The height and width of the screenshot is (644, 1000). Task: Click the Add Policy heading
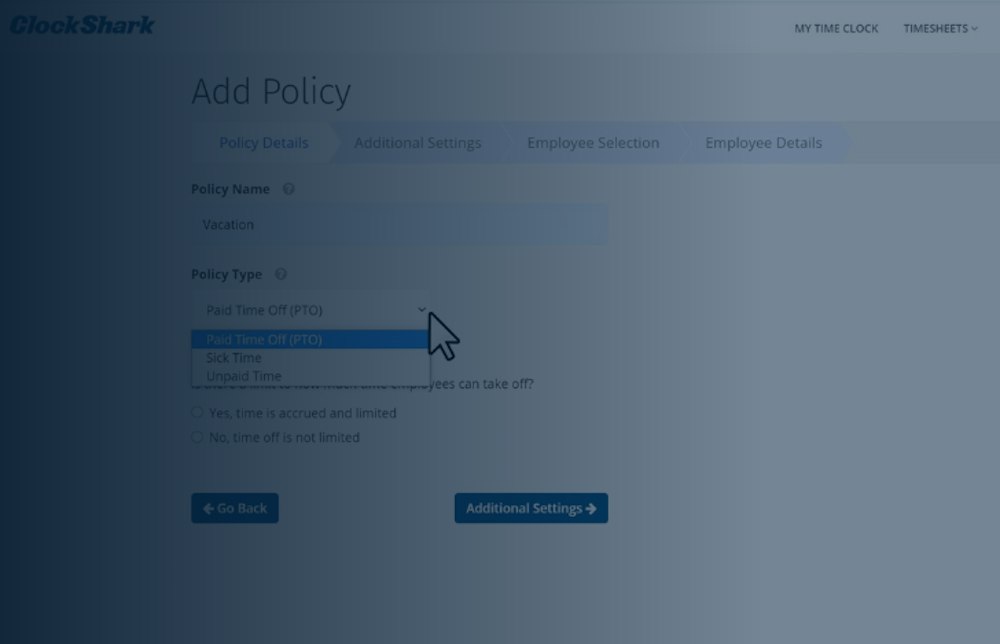(271, 91)
